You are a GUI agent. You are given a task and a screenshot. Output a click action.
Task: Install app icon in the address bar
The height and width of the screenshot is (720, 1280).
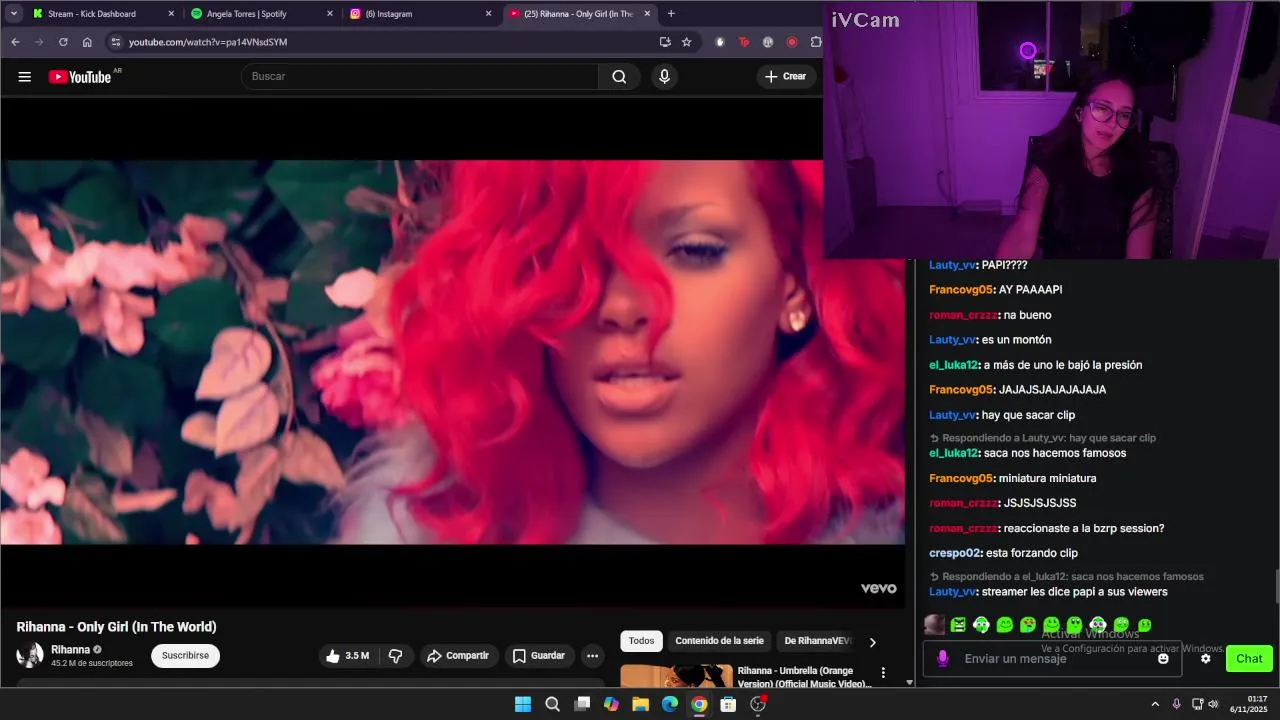click(x=665, y=42)
